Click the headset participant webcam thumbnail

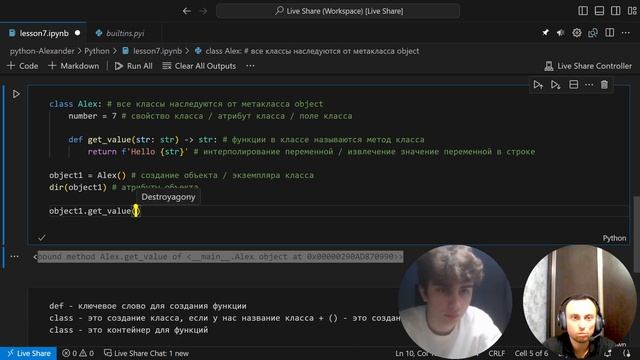(580, 301)
